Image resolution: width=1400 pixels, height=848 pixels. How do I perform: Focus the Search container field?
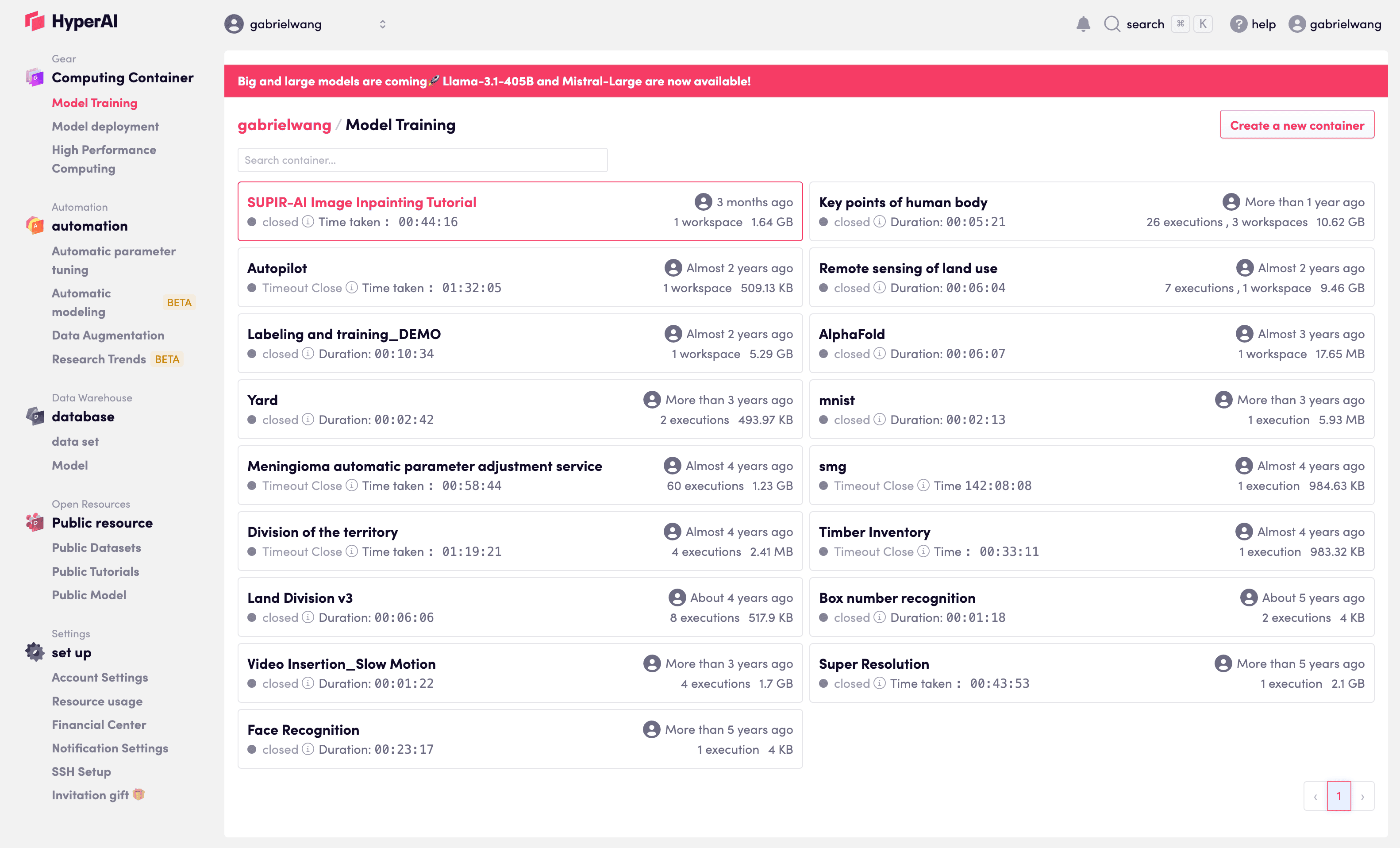pos(422,160)
